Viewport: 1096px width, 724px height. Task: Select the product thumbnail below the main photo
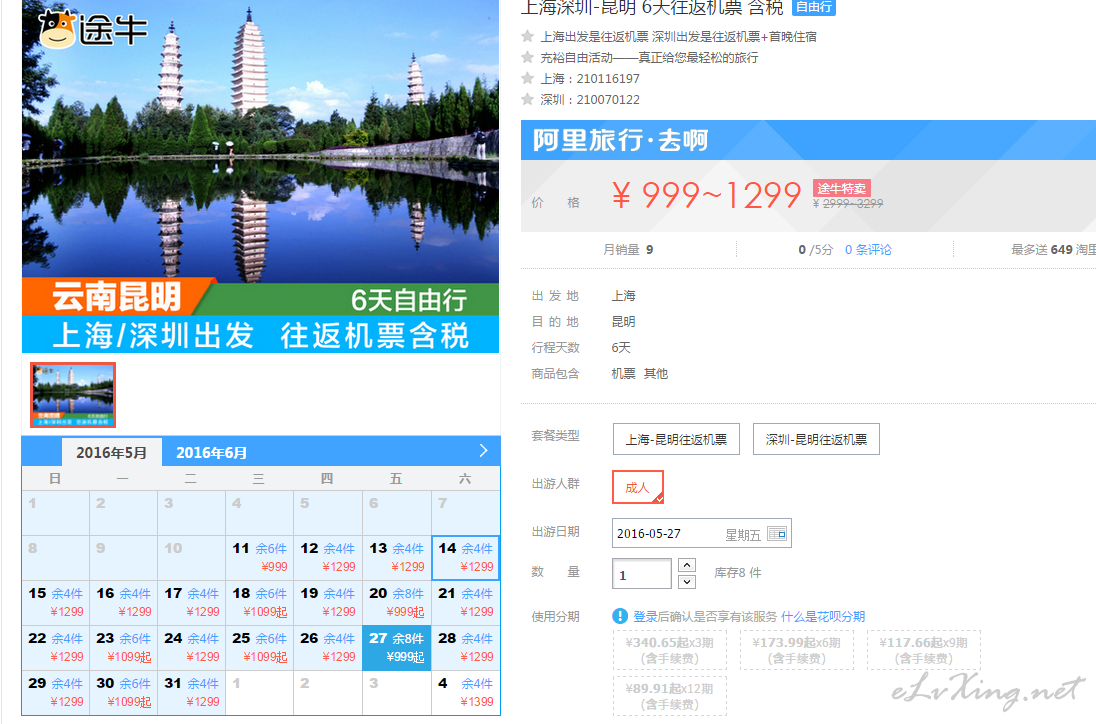[73, 395]
